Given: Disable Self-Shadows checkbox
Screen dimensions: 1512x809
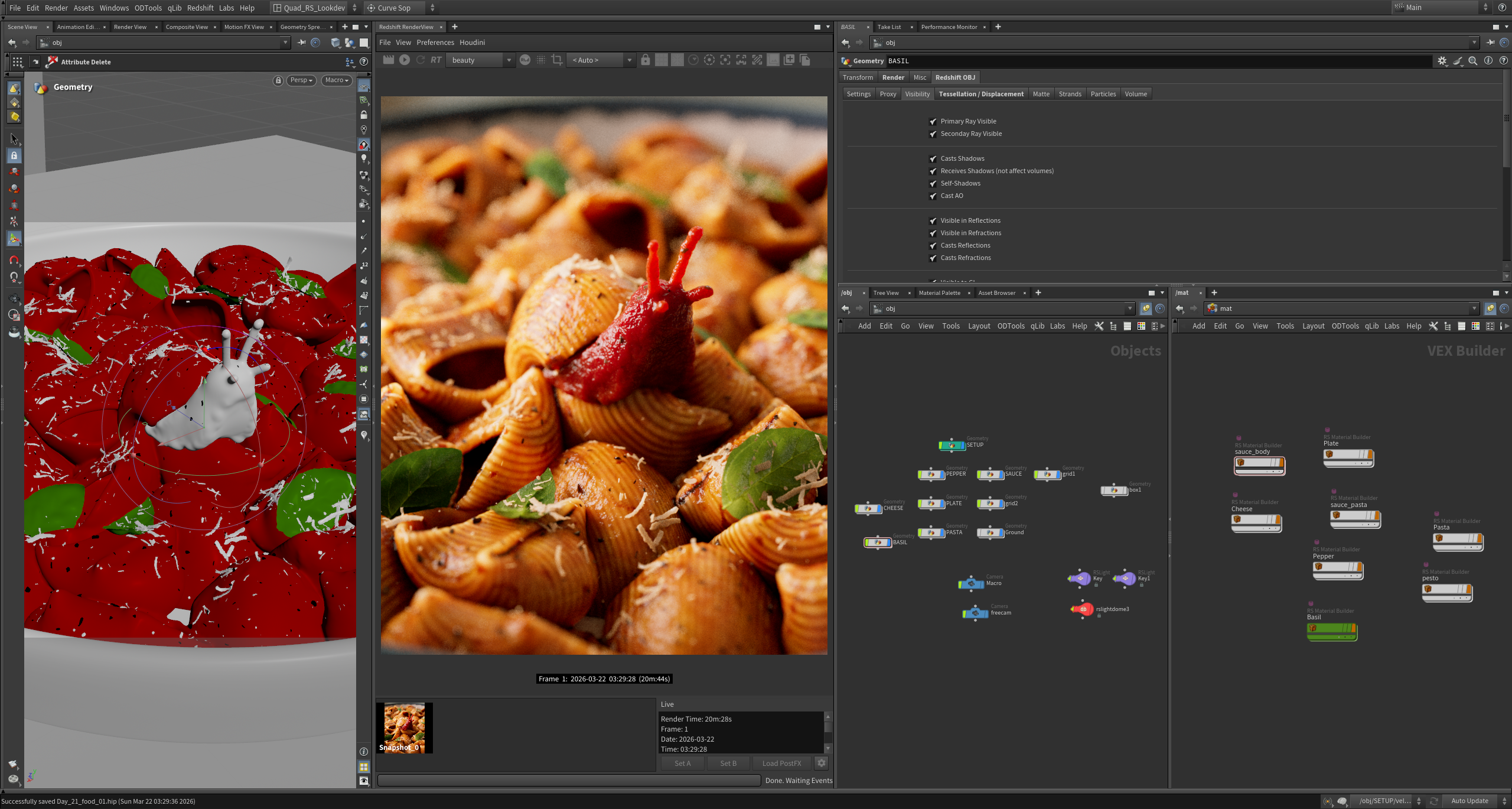Looking at the screenshot, I should click(x=933, y=184).
